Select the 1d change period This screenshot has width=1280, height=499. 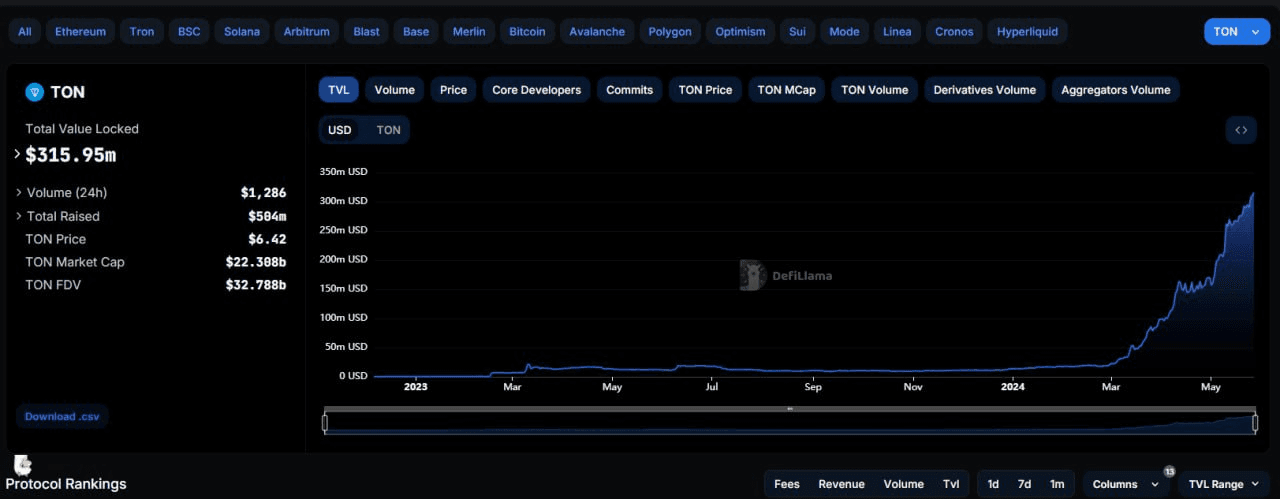coord(993,484)
